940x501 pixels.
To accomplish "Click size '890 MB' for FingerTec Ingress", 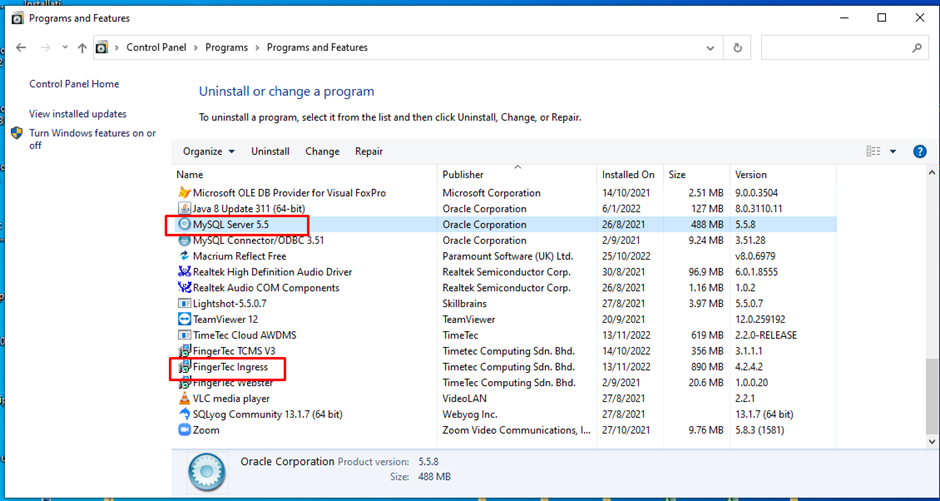I will [x=704, y=367].
